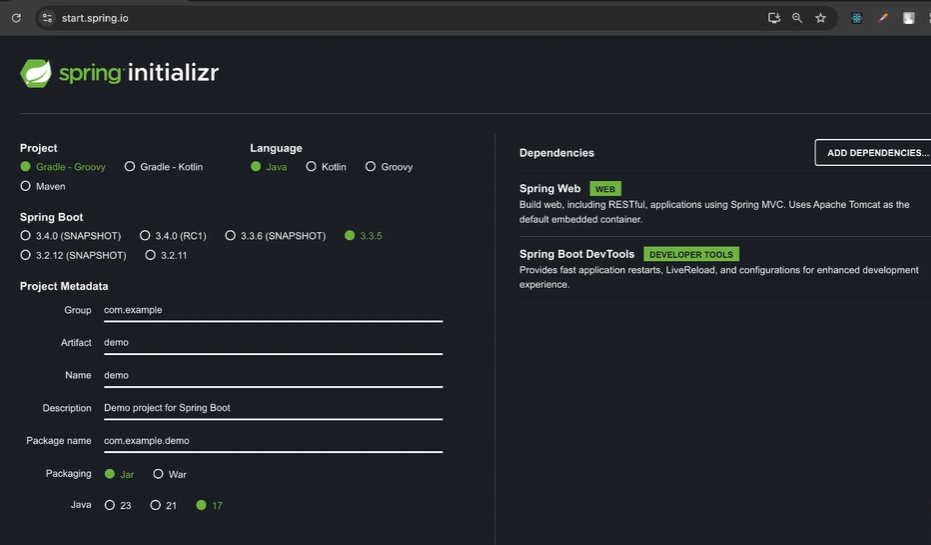Select Spring Boot 3.2.12 (SNAPSHOT)
This screenshot has height=545, width=931.
tap(74, 255)
